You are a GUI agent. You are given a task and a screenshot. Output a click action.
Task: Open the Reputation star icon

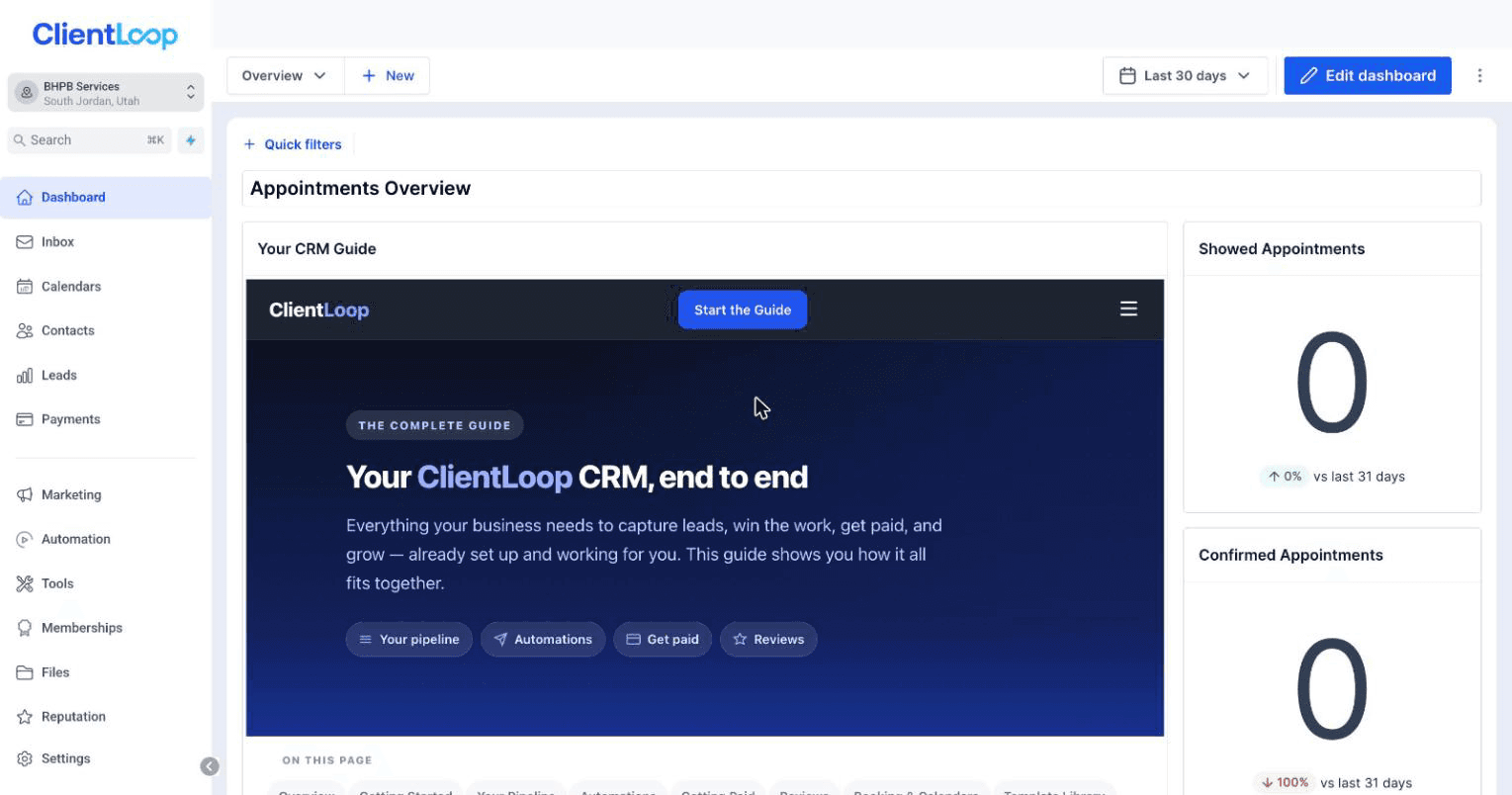pyautogui.click(x=25, y=717)
